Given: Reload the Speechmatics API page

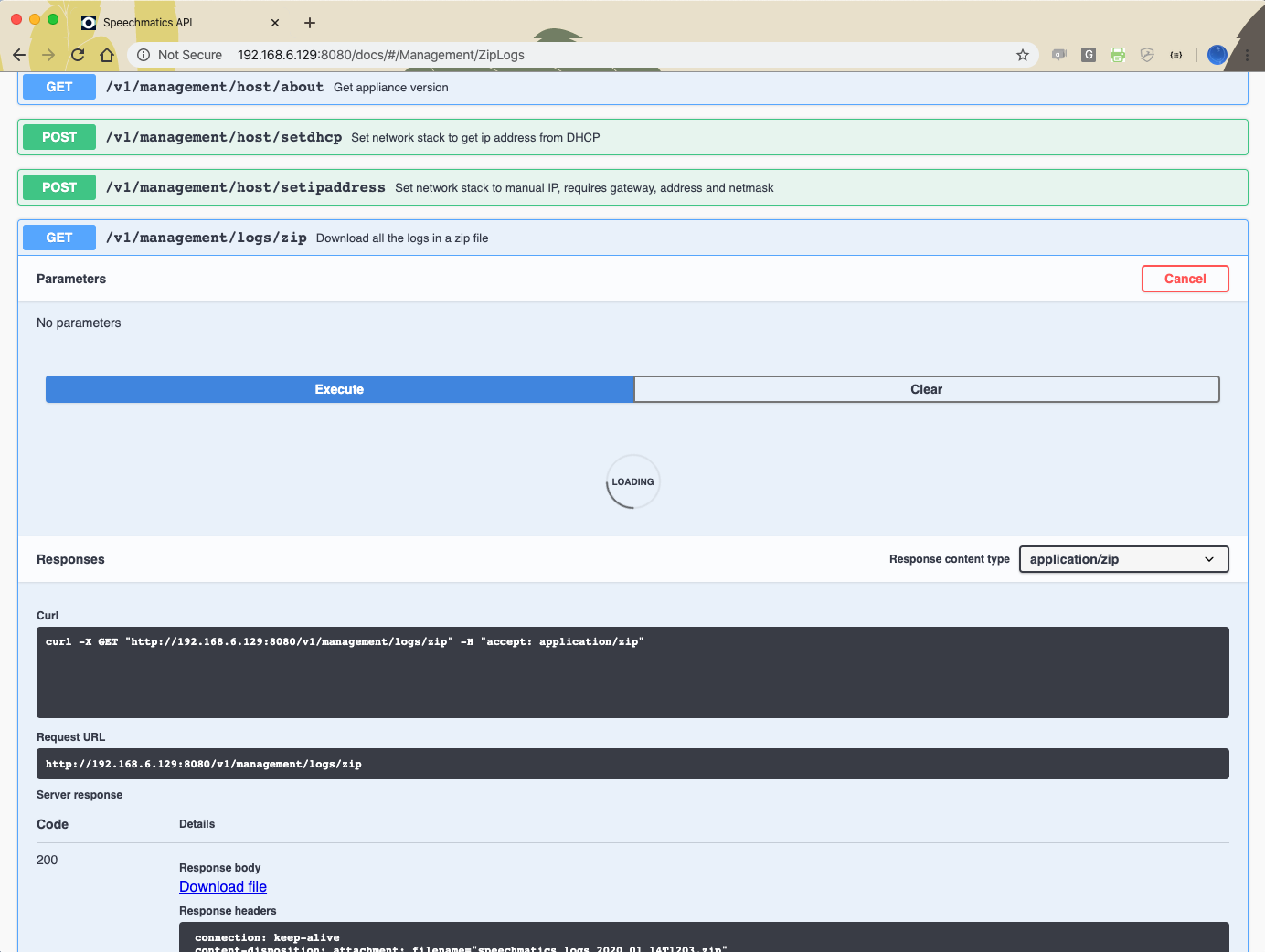Looking at the screenshot, I should (x=78, y=55).
